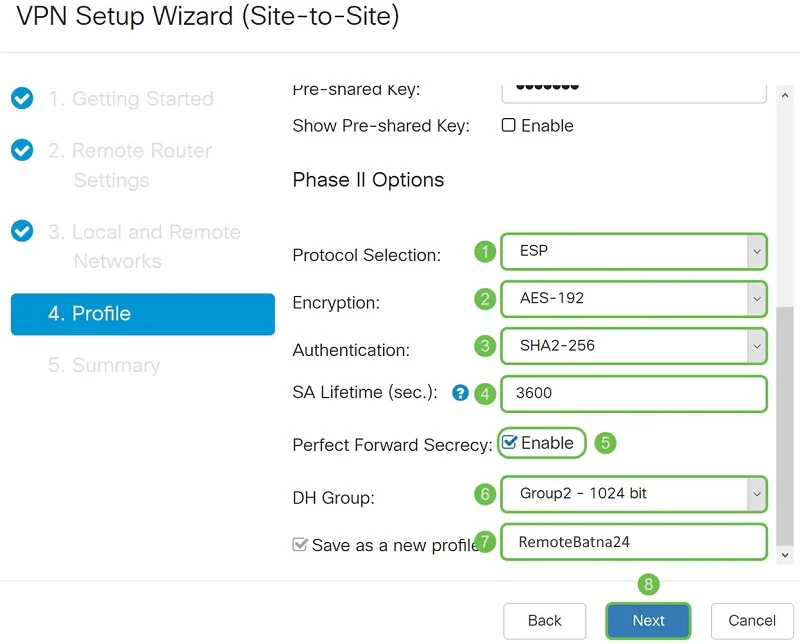This screenshot has width=800, height=644.
Task: Click the Back button
Action: (x=544, y=620)
